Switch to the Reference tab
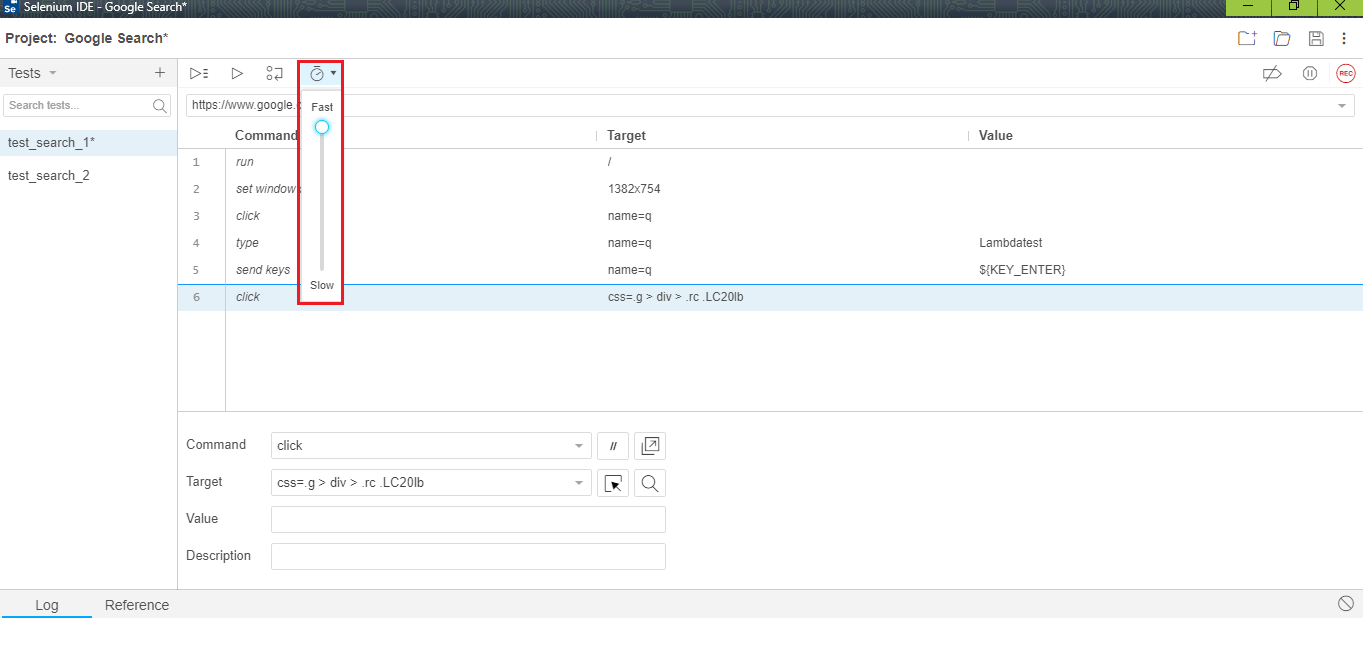The height and width of the screenshot is (651, 1363). click(137, 605)
